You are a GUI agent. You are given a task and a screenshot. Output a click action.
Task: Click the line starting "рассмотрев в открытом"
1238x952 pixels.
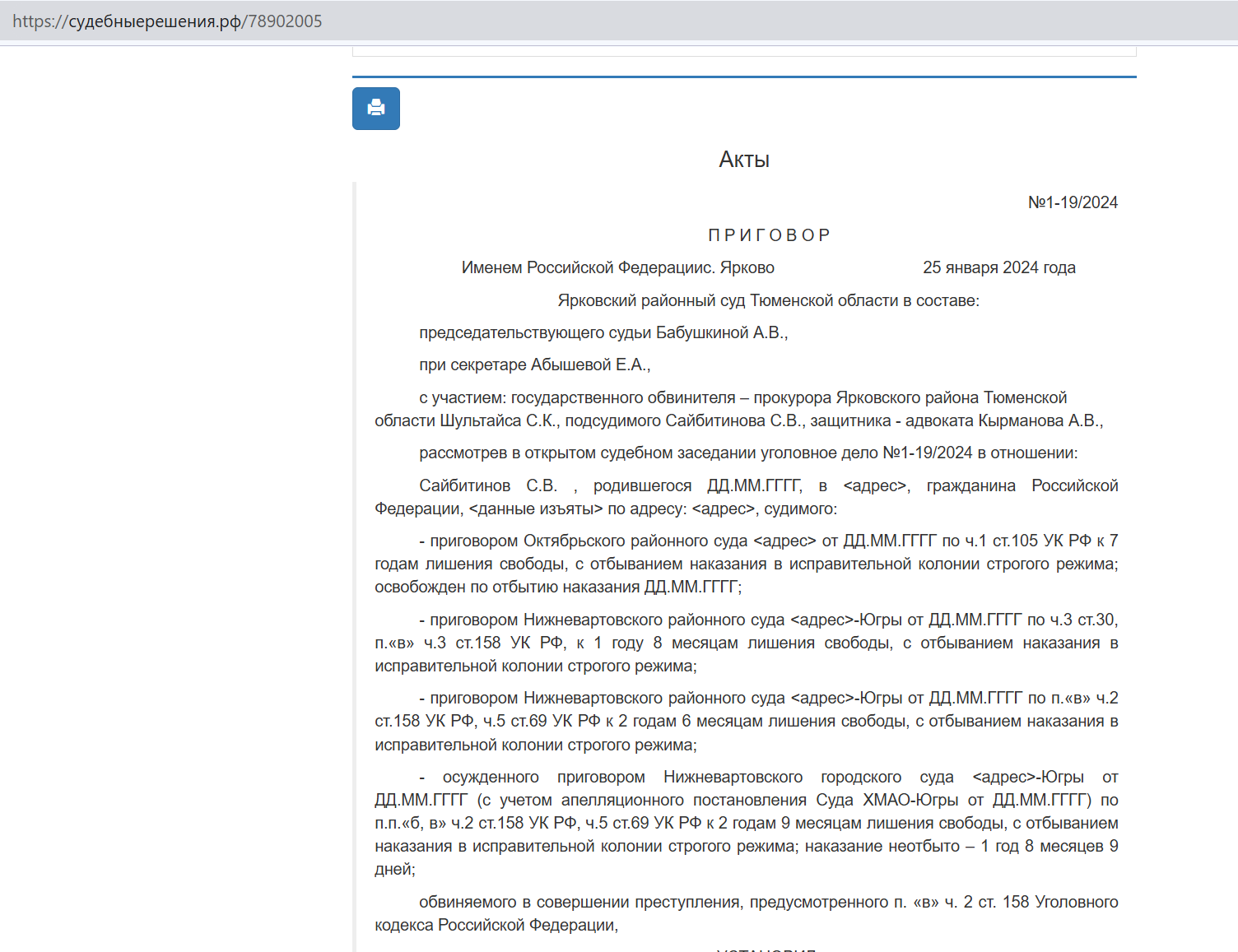(747, 453)
